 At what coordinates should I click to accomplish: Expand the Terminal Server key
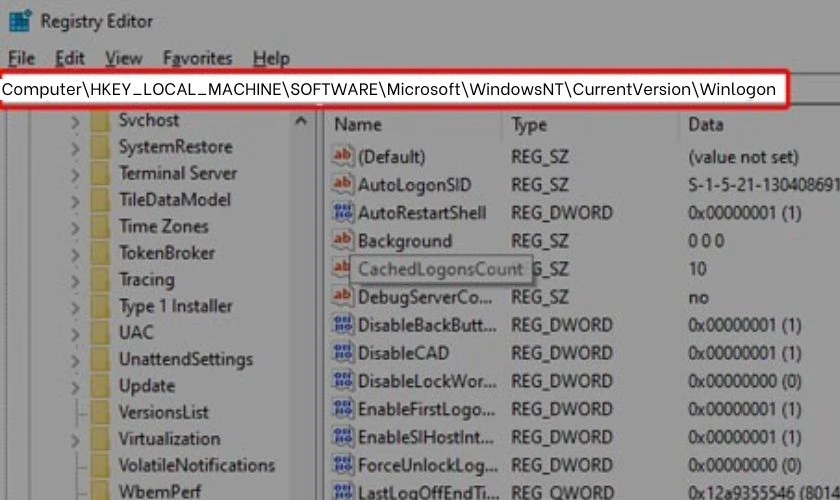pyautogui.click(x=75, y=175)
